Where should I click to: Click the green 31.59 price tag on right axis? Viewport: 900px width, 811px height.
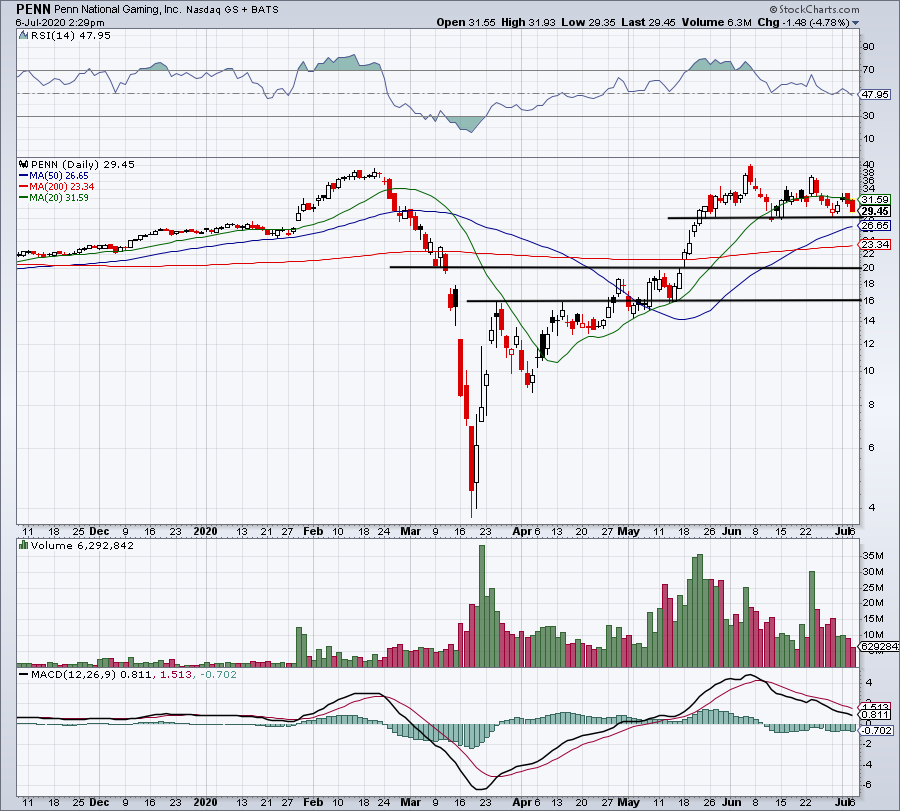(875, 200)
